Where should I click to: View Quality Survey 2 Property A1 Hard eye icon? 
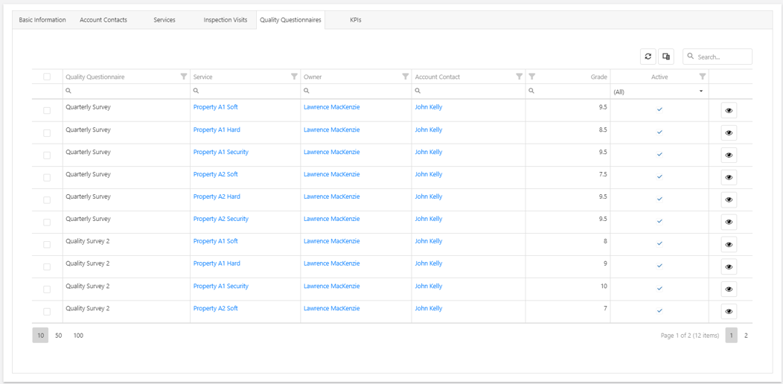pos(729,267)
